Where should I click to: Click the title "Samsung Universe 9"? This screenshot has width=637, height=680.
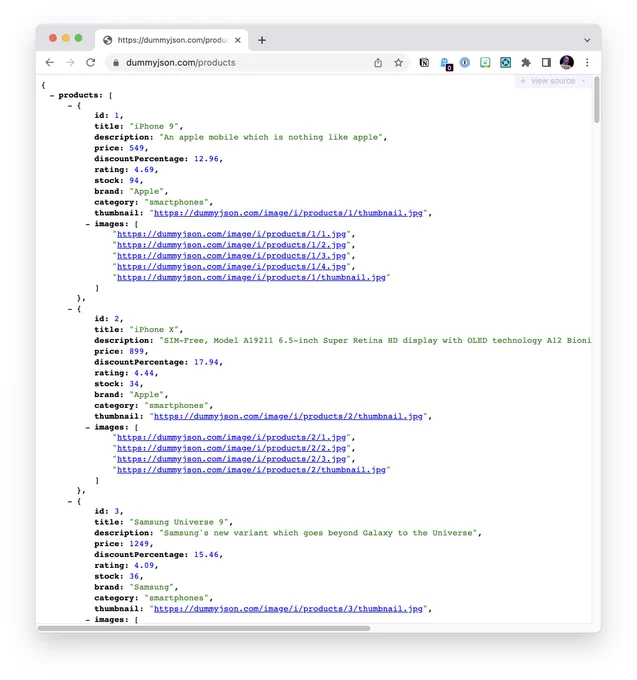click(x=179, y=522)
